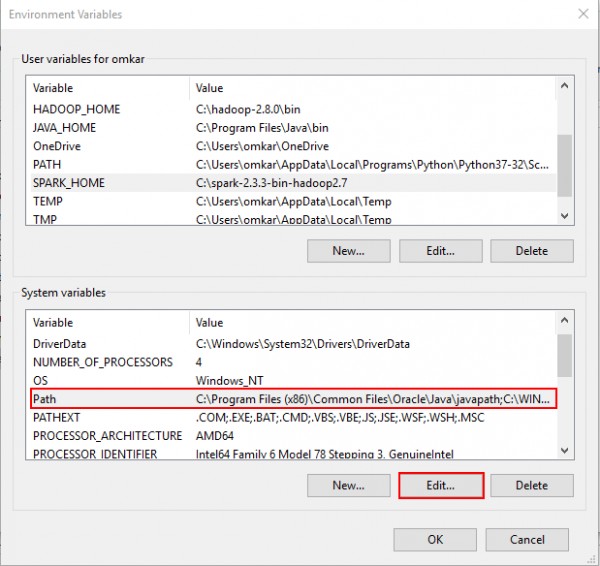Click the Variable column header in System variables

[55, 323]
